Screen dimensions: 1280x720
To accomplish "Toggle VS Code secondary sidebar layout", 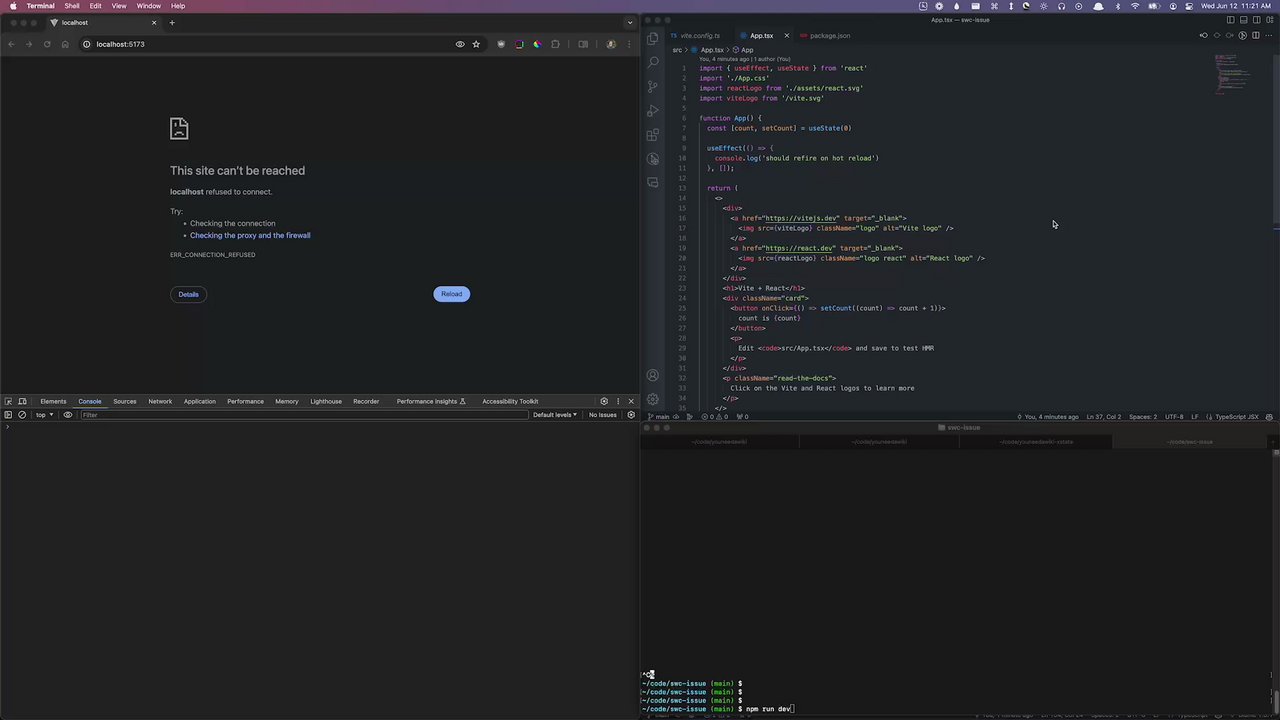I will (1255, 20).
